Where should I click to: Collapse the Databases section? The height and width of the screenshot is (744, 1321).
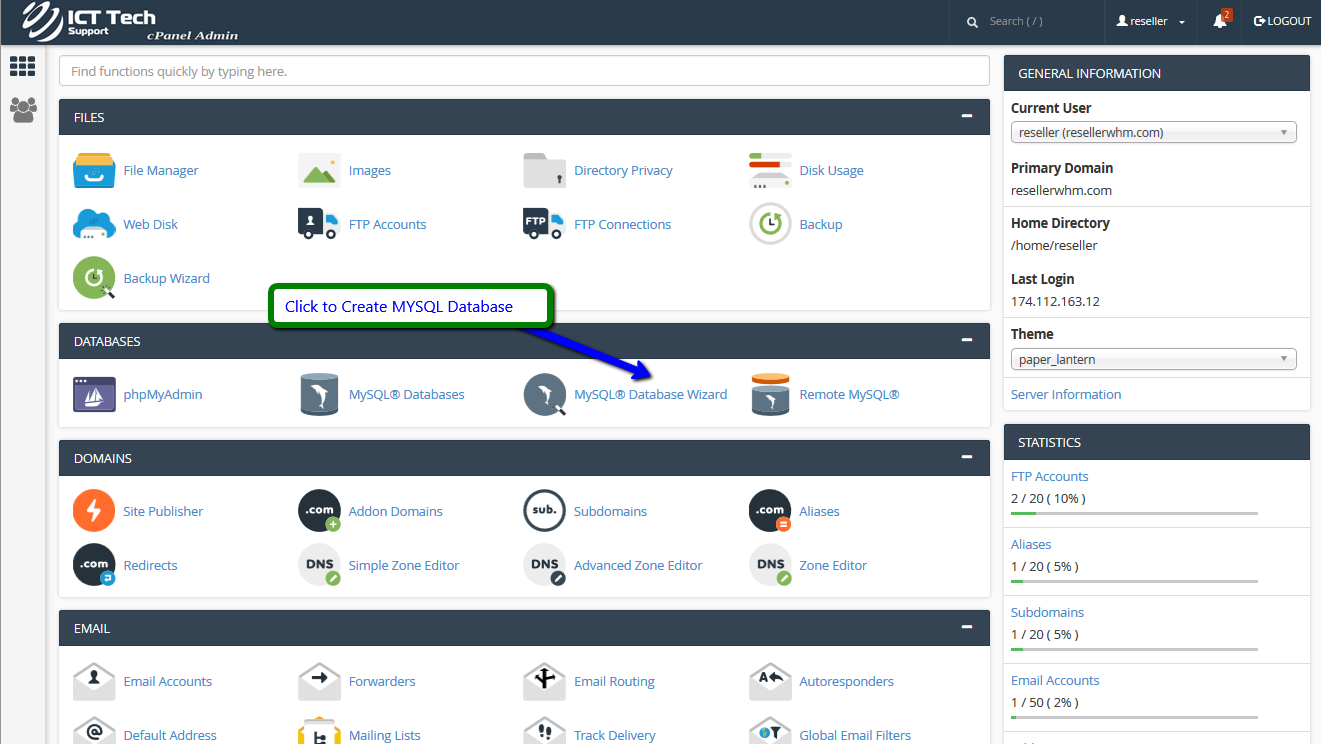point(966,340)
